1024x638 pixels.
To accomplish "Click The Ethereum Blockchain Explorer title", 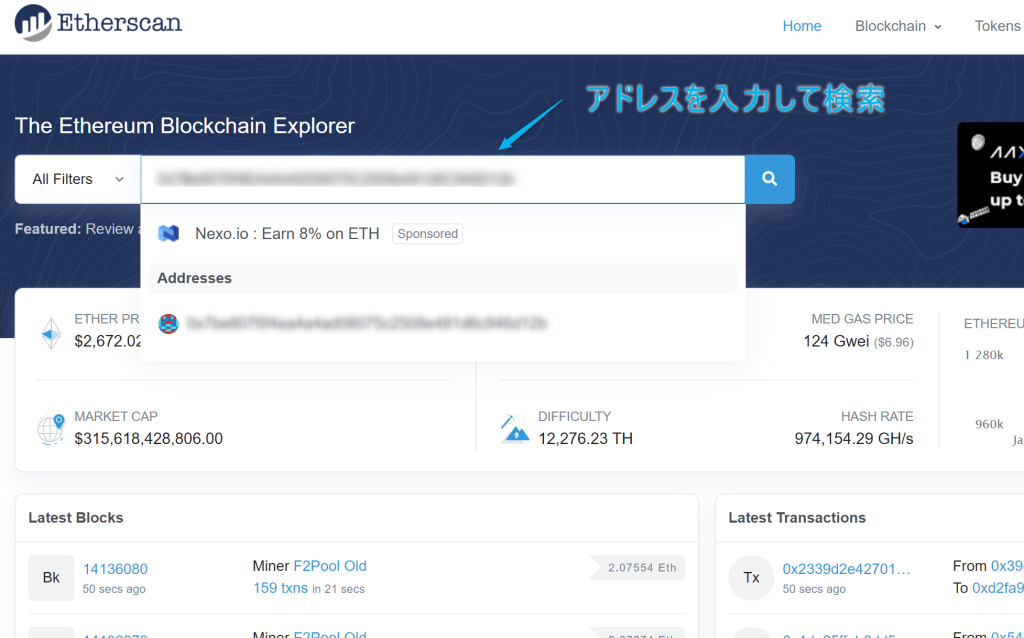I will click(x=185, y=125).
